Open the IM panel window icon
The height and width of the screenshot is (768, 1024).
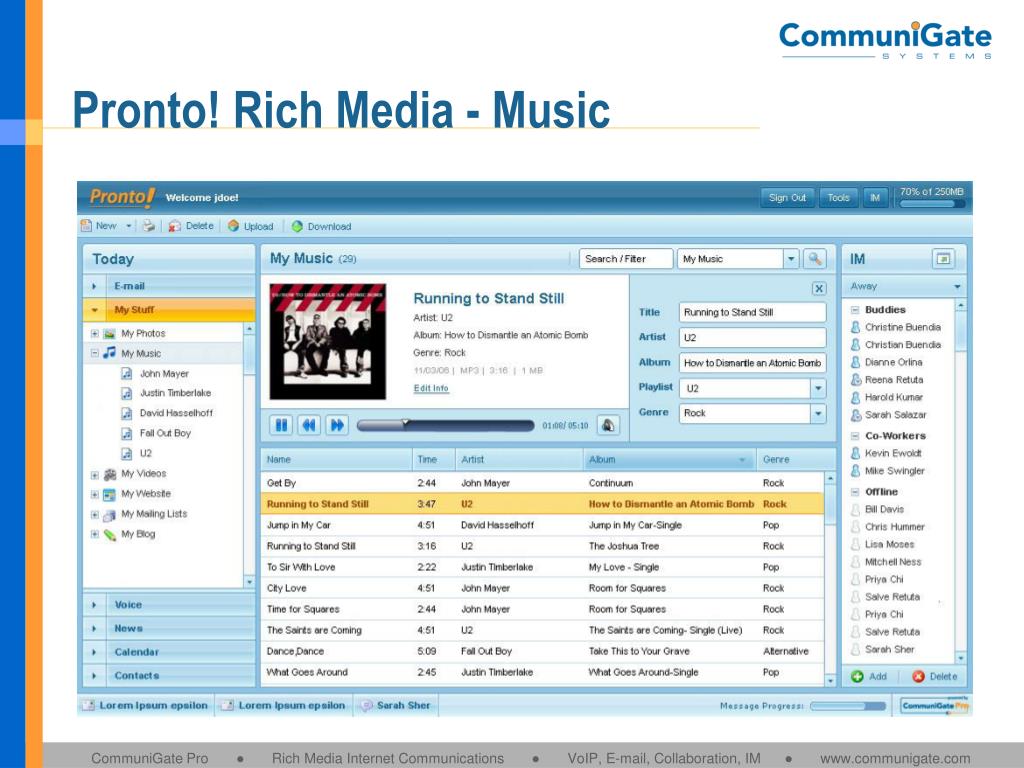(943, 259)
